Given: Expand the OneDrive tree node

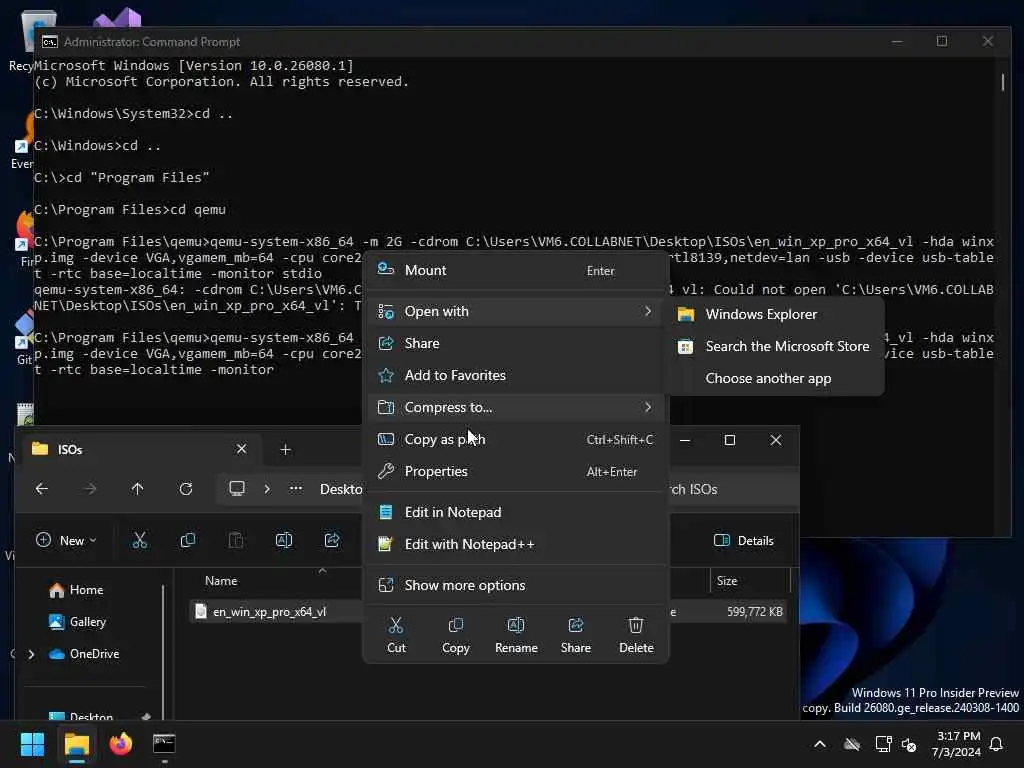Looking at the screenshot, I should click(31, 654).
